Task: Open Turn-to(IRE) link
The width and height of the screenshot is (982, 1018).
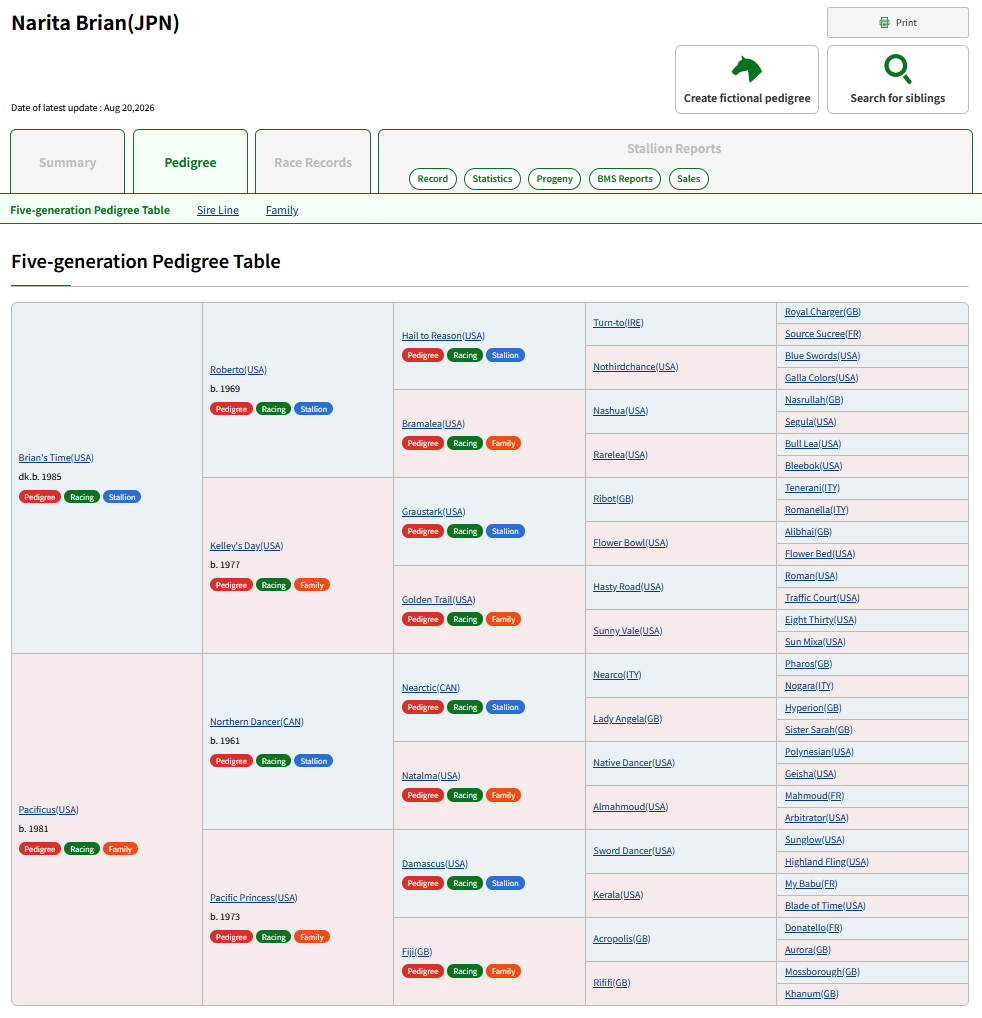Action: pyautogui.click(x=618, y=323)
